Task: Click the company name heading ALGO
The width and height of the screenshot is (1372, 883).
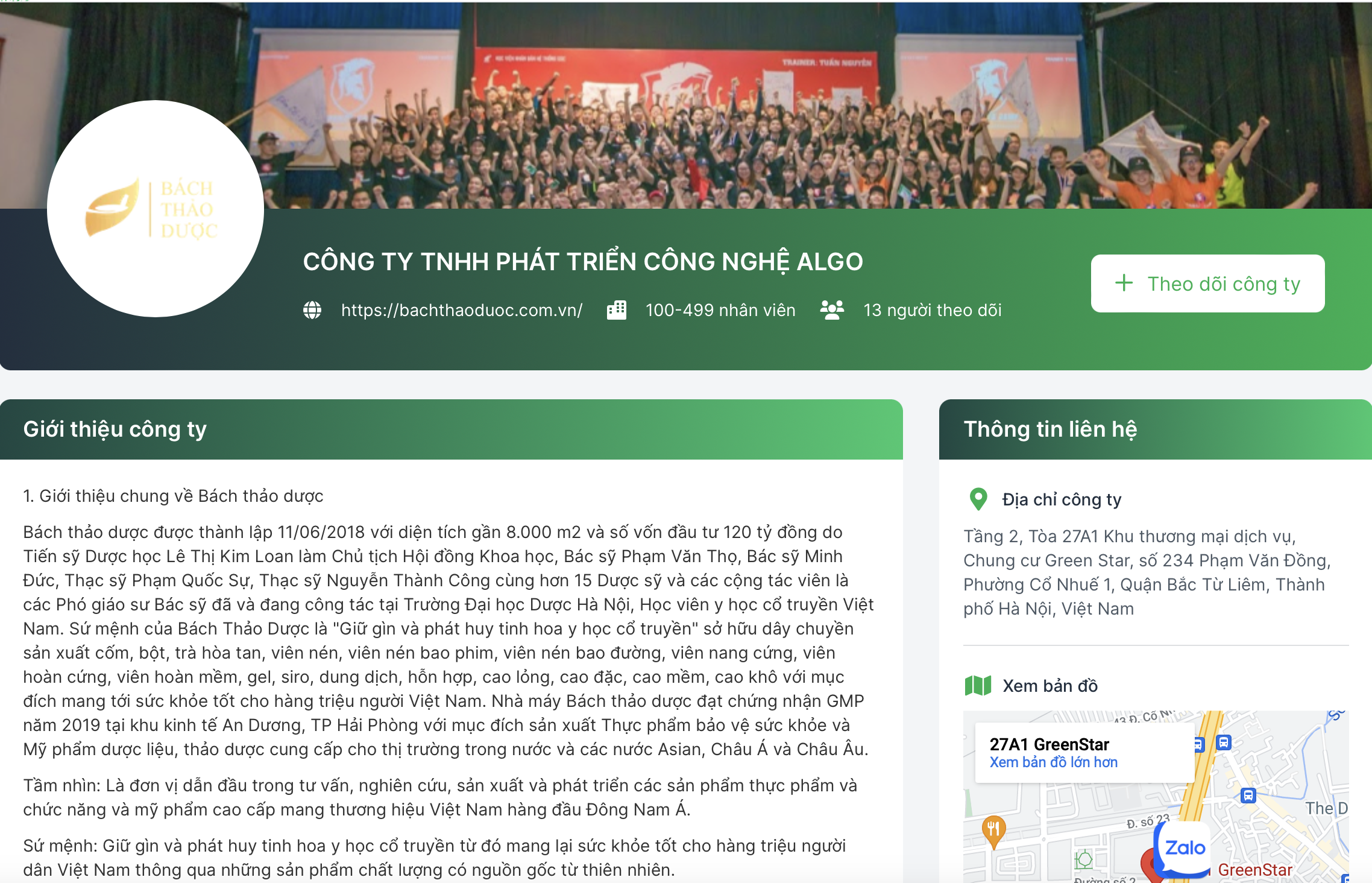Action: (583, 262)
